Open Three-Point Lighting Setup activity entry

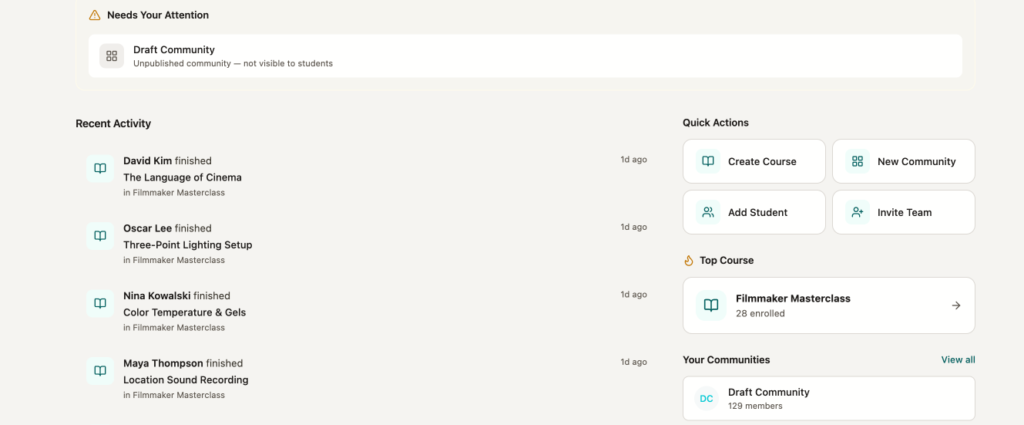187,245
